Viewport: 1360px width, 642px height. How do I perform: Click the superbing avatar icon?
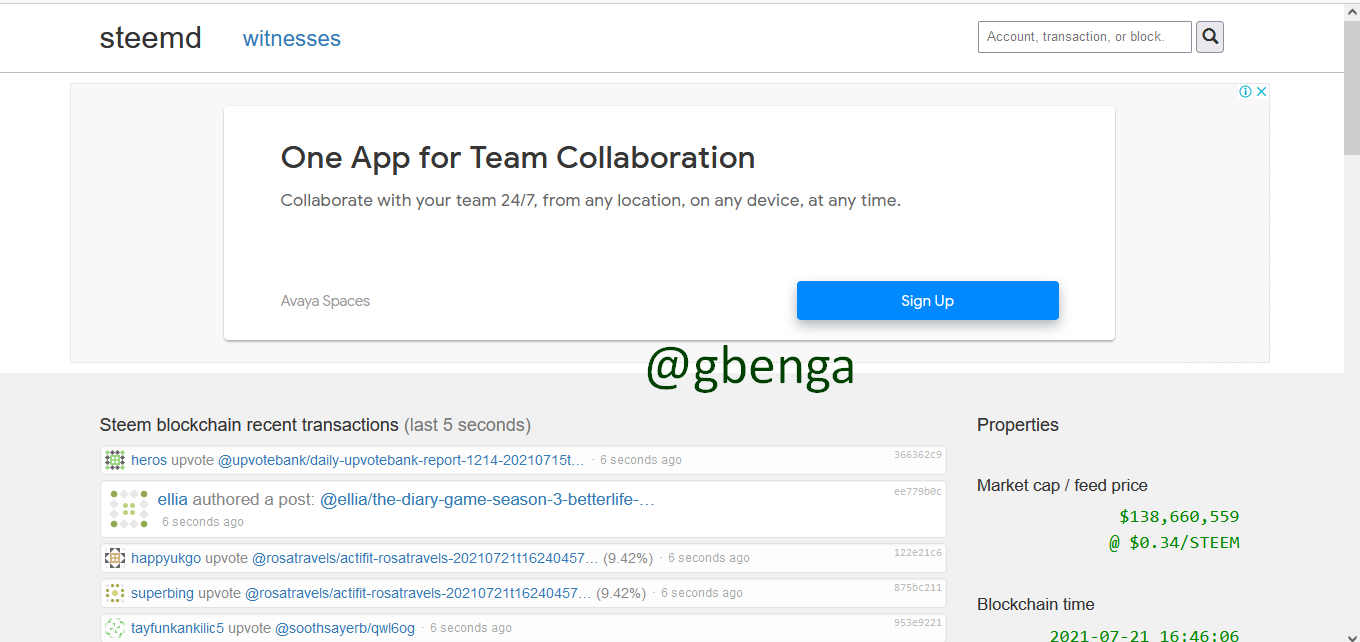115,593
